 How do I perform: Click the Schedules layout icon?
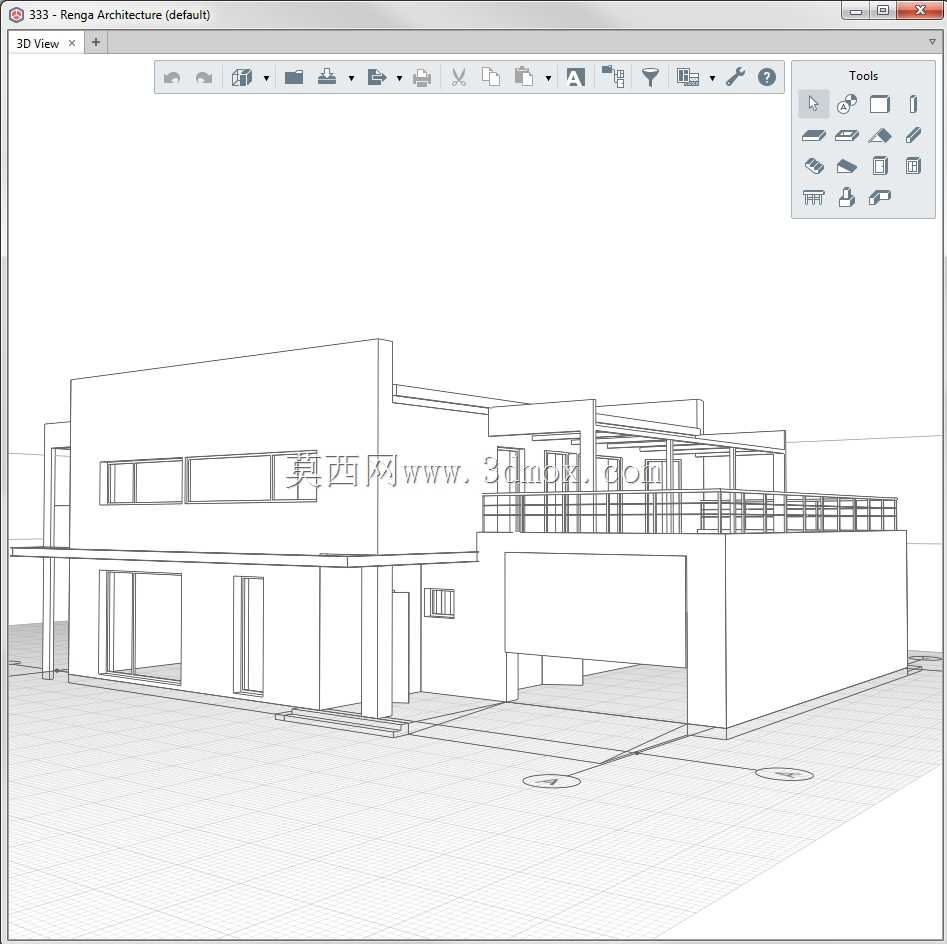tap(688, 77)
